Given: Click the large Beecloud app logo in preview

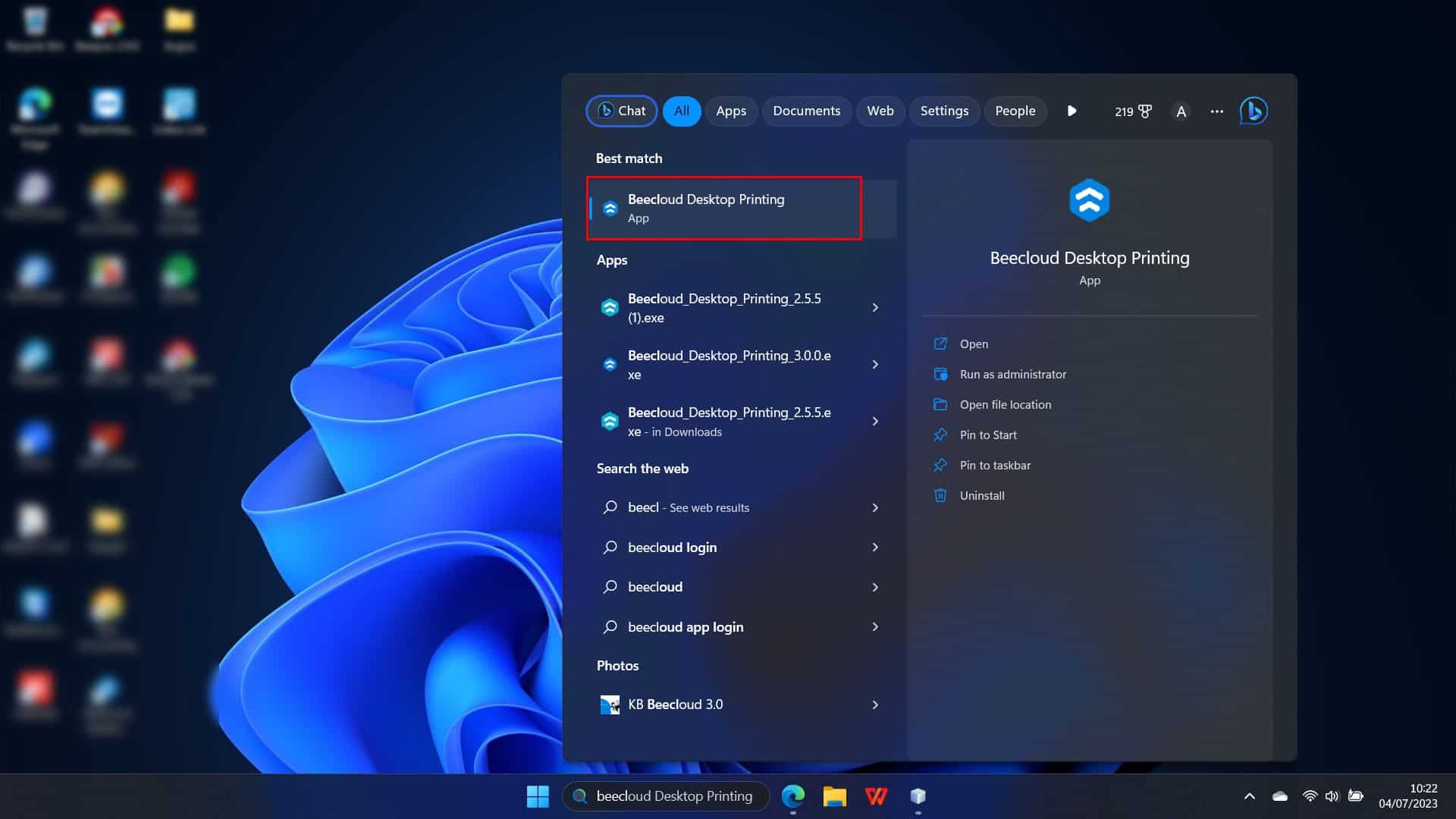Looking at the screenshot, I should click(x=1090, y=200).
